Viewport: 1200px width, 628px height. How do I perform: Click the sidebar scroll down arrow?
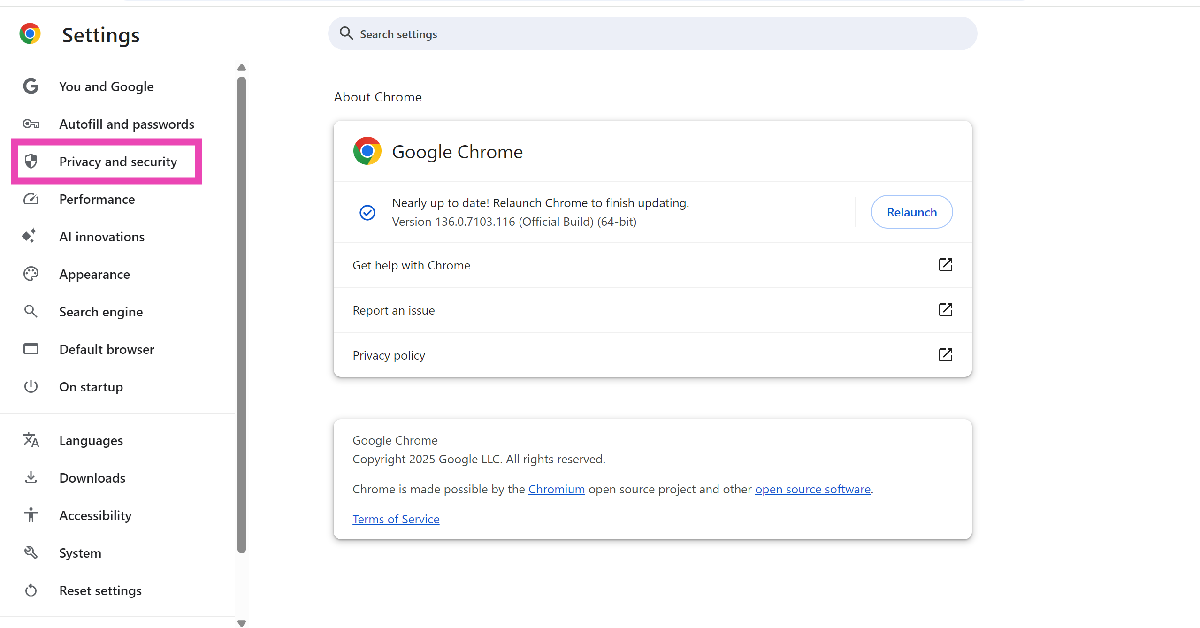point(241,622)
